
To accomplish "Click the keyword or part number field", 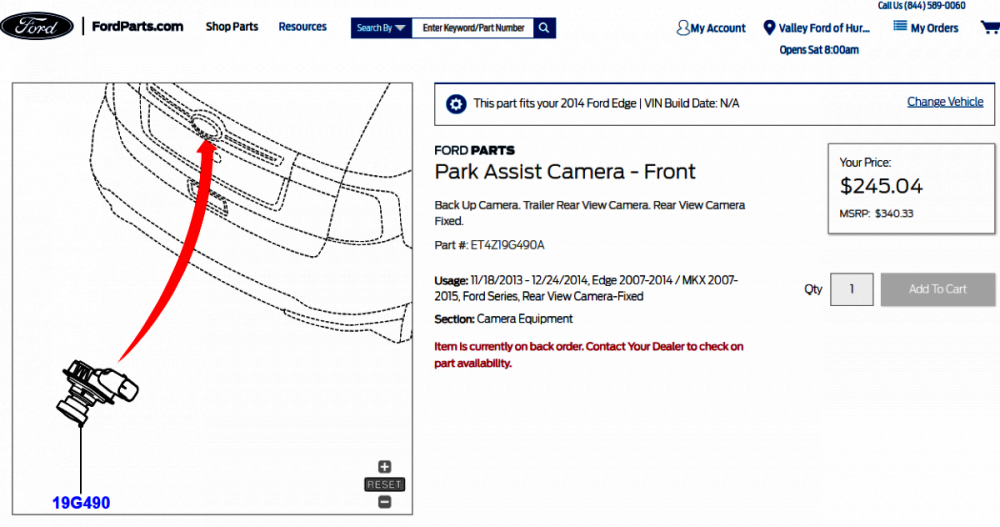I will [x=473, y=28].
